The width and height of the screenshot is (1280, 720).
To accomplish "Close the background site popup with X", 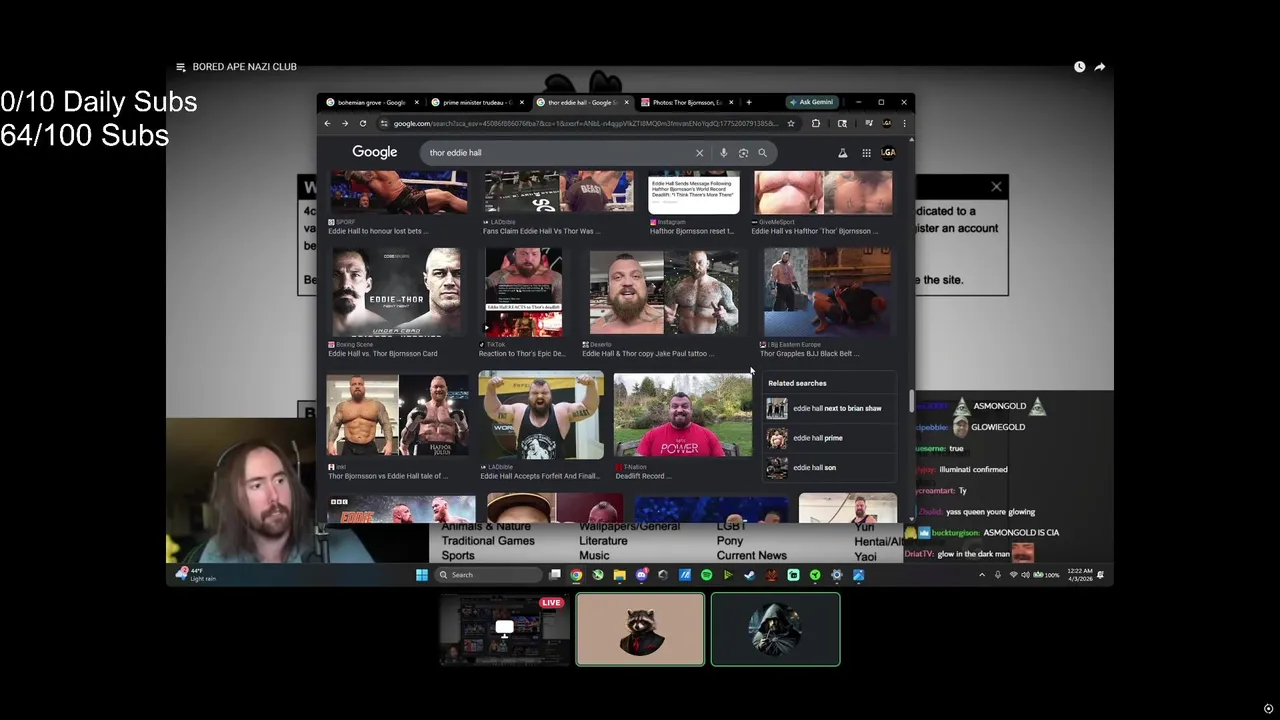I will tap(996, 186).
